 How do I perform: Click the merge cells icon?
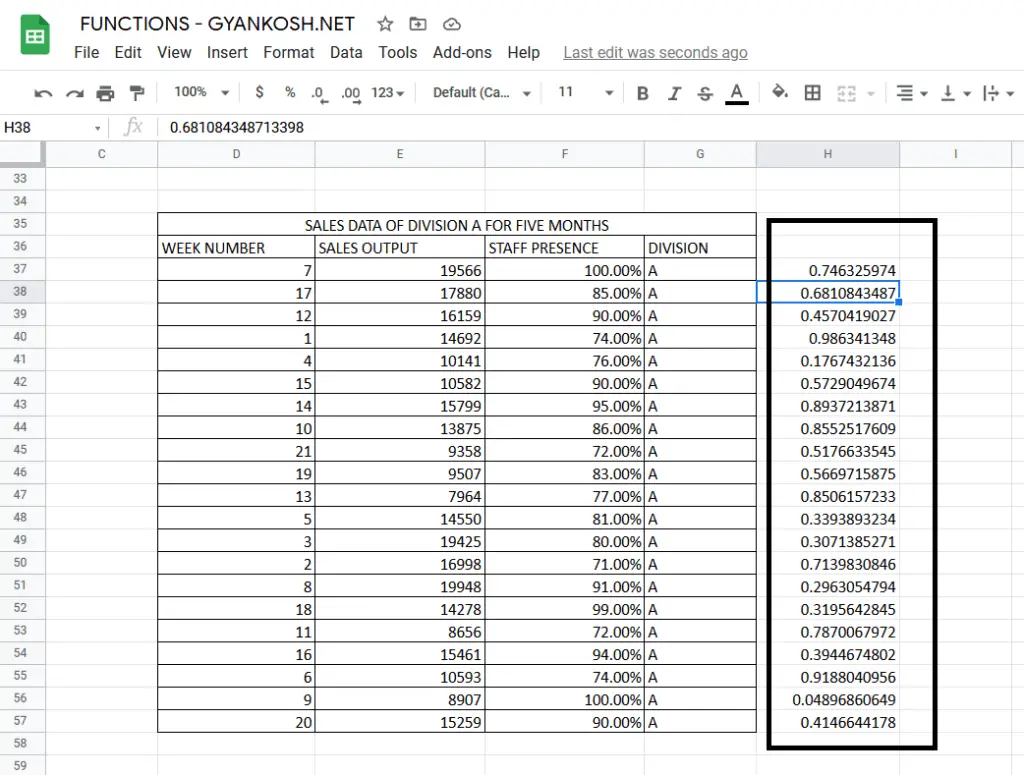[846, 93]
